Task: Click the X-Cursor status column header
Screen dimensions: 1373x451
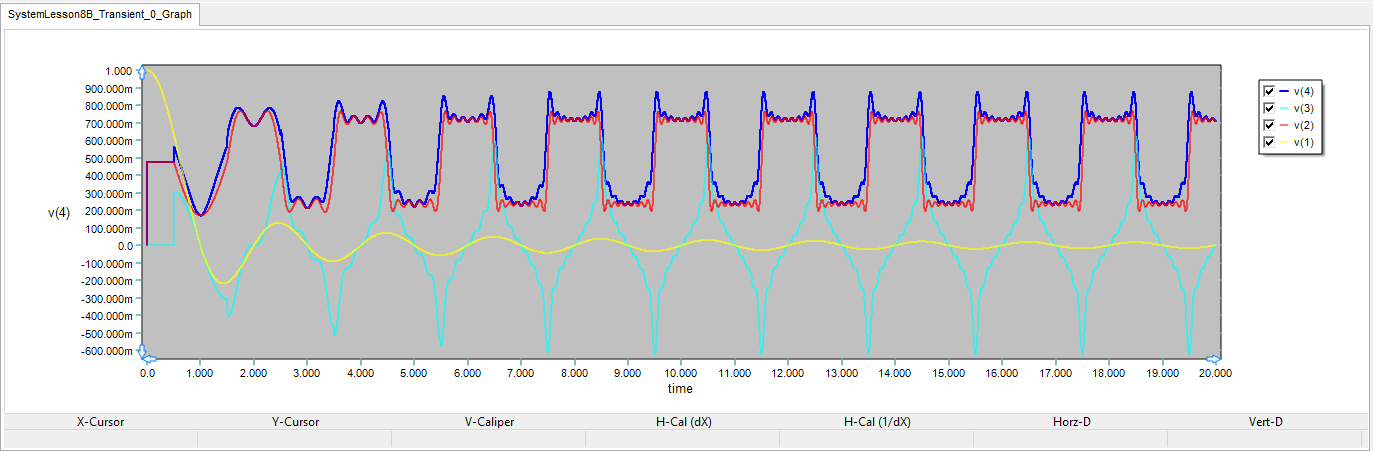Action: point(101,422)
